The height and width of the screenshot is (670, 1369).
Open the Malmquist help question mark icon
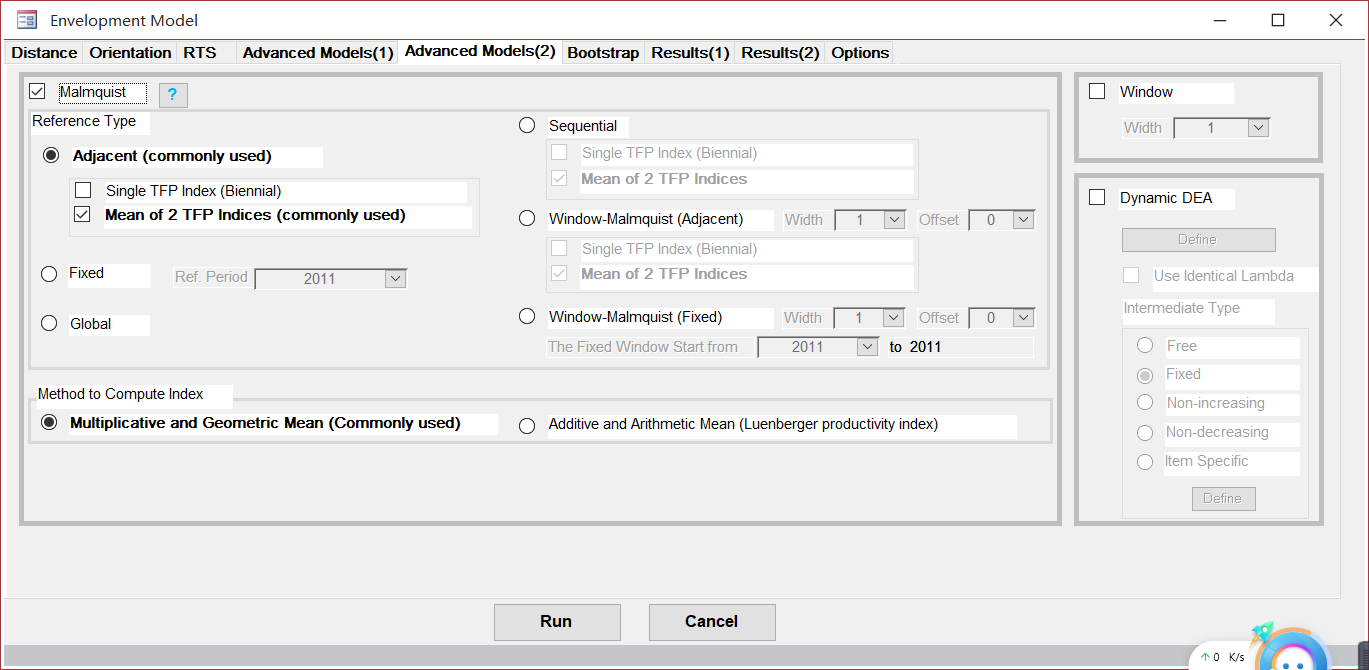pyautogui.click(x=173, y=95)
